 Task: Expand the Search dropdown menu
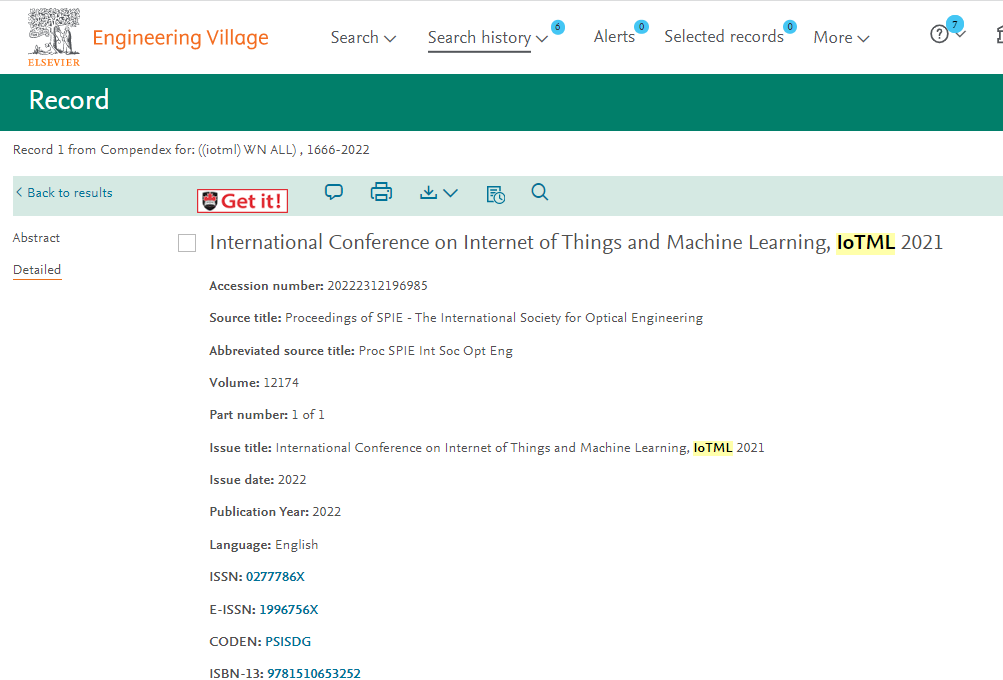tap(363, 38)
